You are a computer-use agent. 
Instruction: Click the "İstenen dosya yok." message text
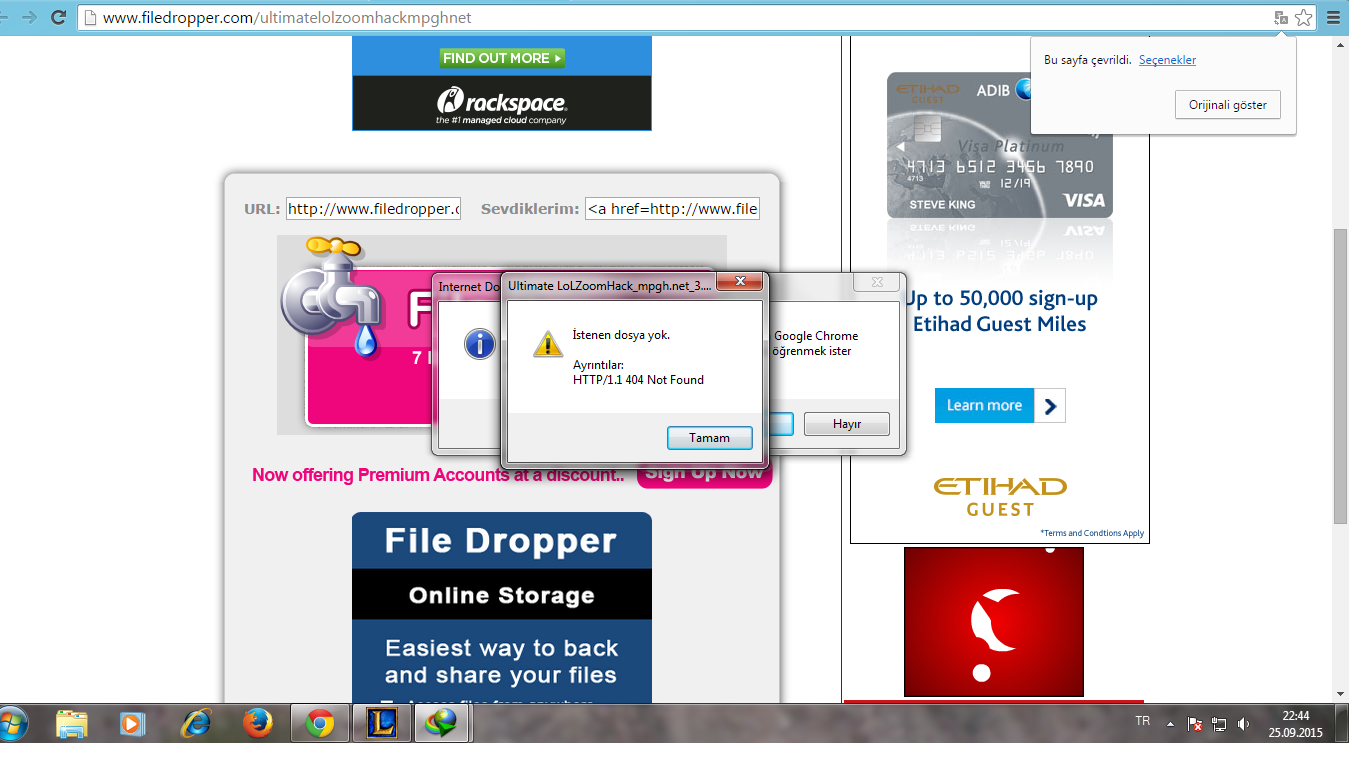[x=621, y=335]
